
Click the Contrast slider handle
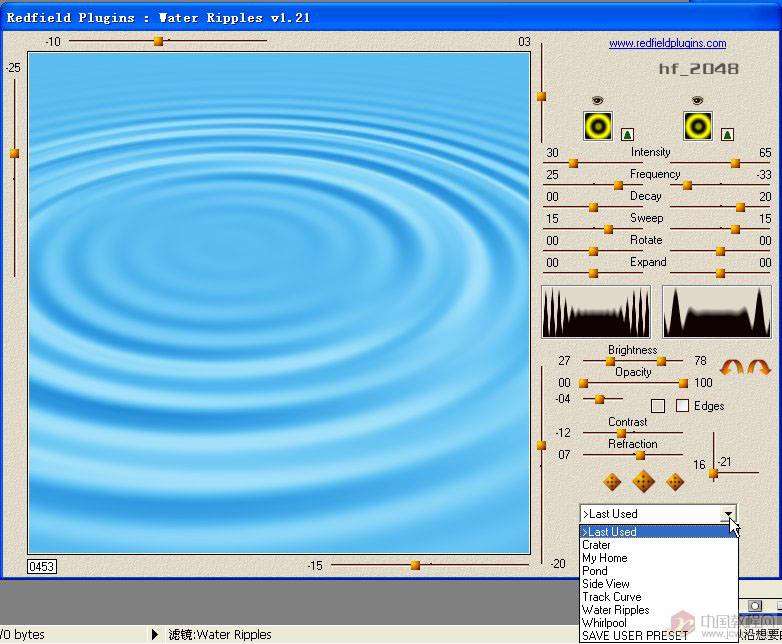(x=621, y=433)
